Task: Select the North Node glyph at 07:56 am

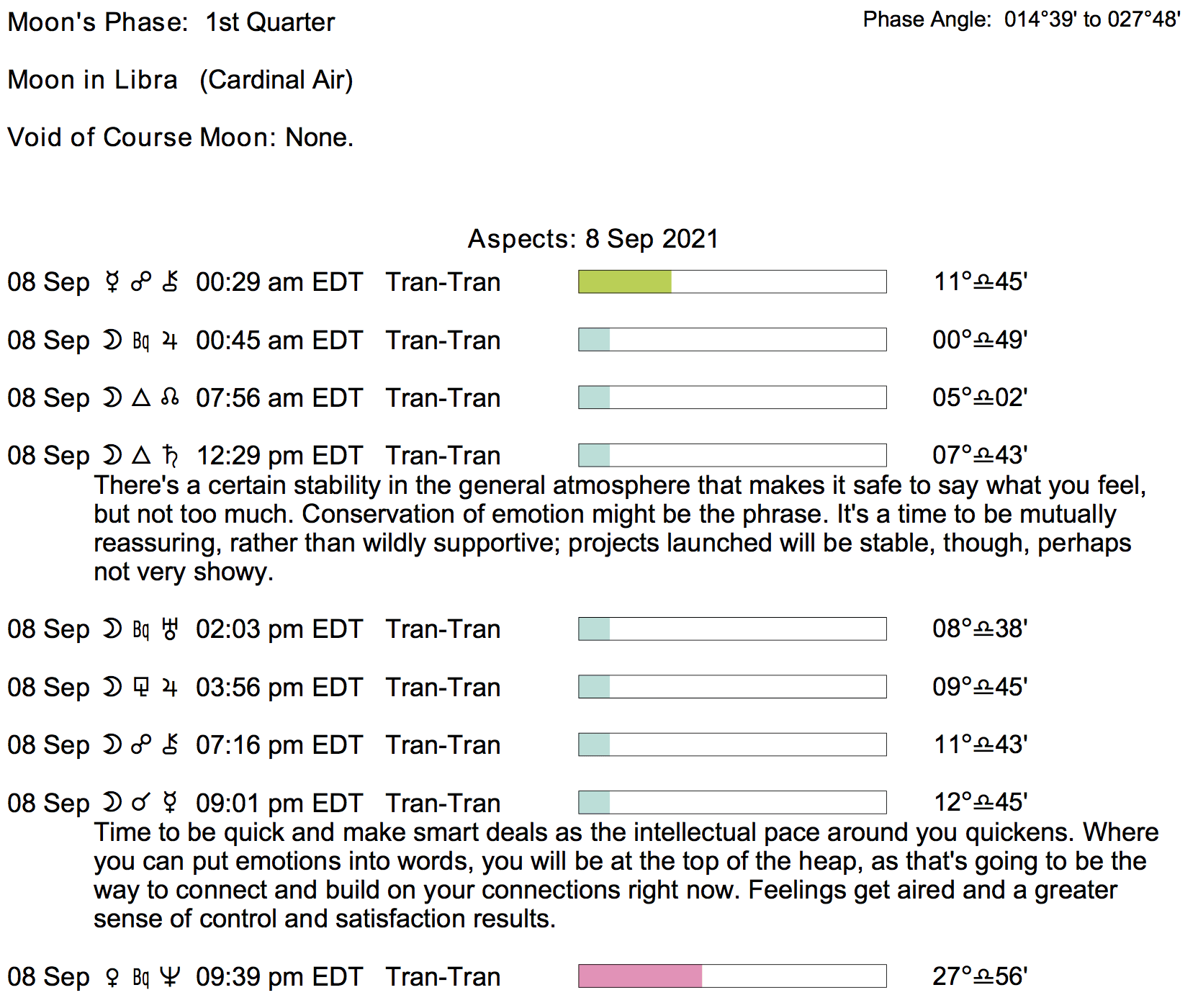Action: point(170,398)
